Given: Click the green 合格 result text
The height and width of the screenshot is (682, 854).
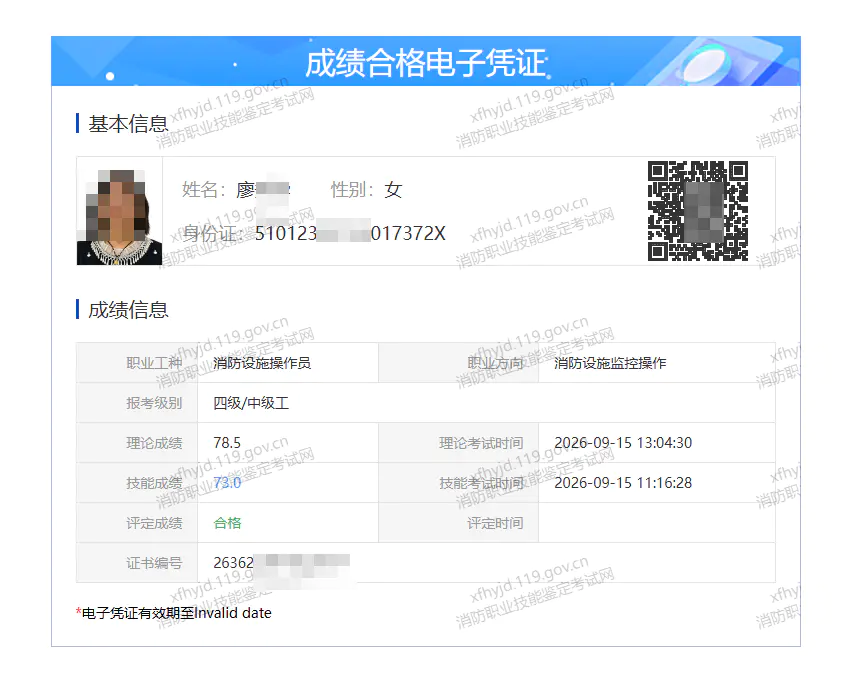Looking at the screenshot, I should pos(227,523).
